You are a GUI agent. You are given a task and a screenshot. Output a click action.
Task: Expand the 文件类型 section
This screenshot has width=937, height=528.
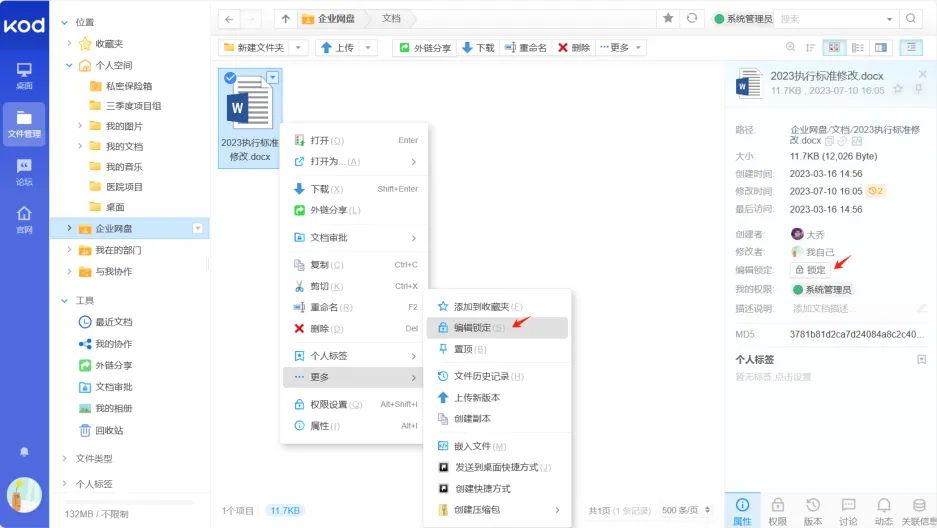click(x=65, y=458)
